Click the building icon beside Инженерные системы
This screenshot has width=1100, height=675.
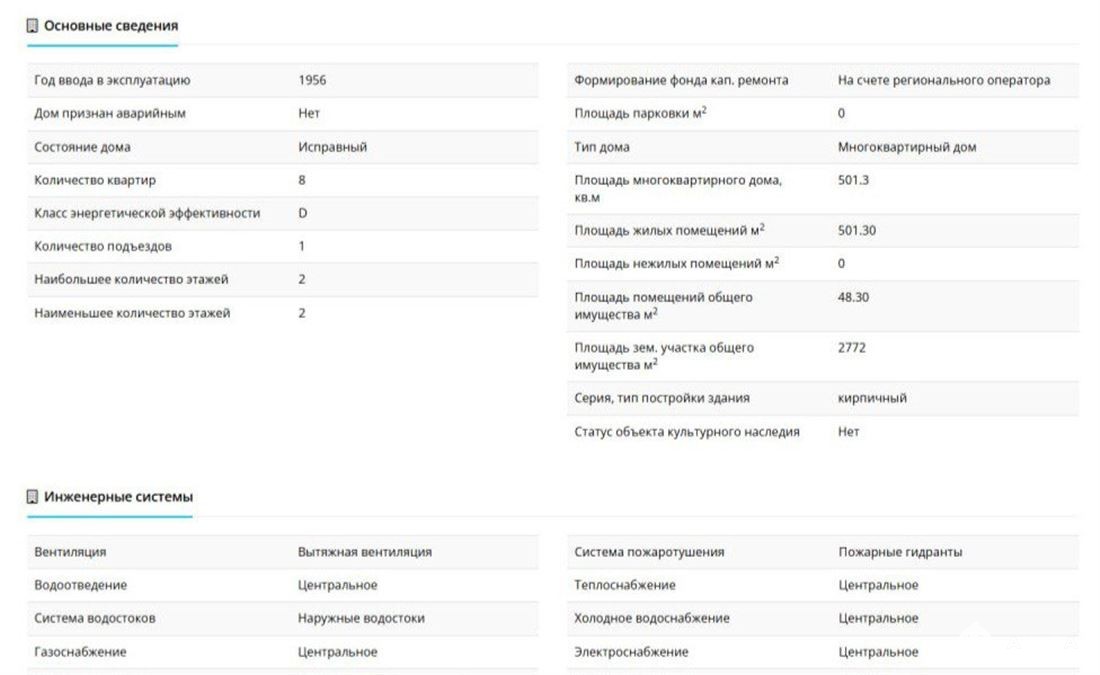click(32, 496)
